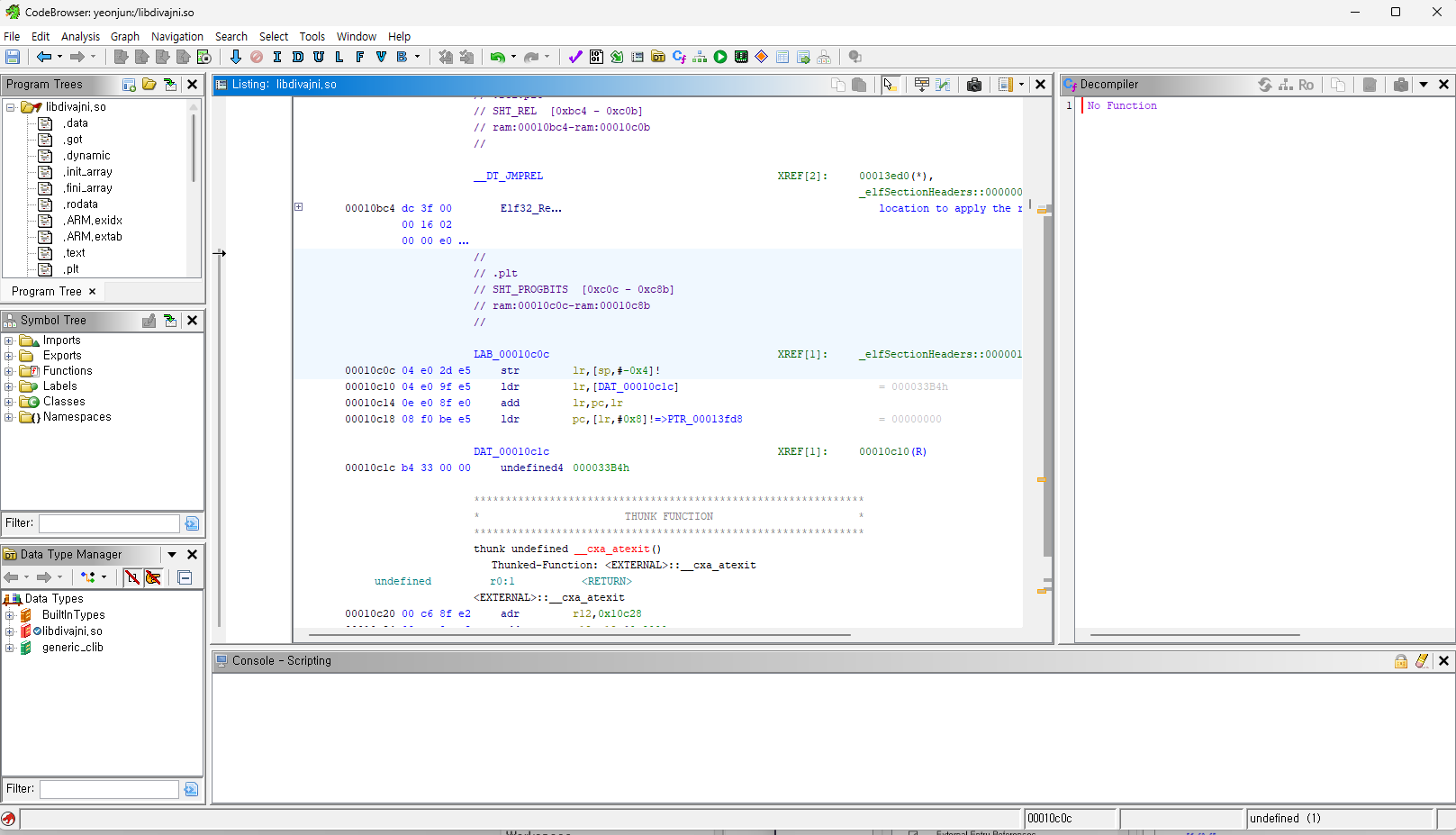Click into the Symbol Tree filter field

click(x=109, y=523)
